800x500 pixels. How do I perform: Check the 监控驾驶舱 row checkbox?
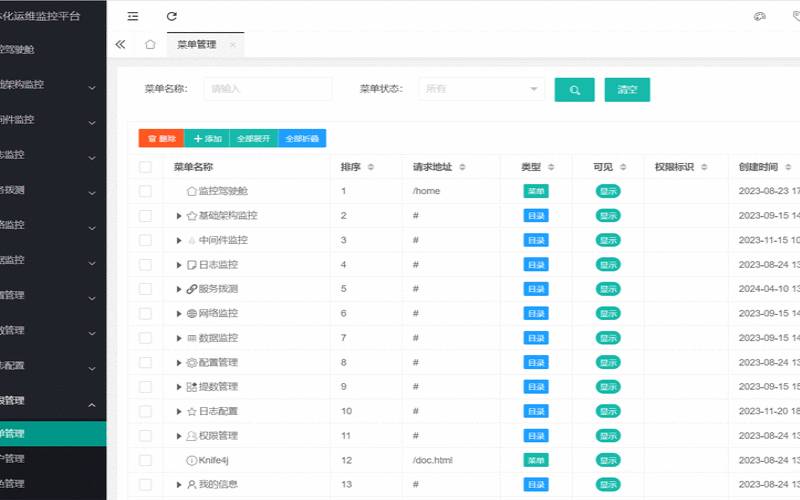point(145,191)
